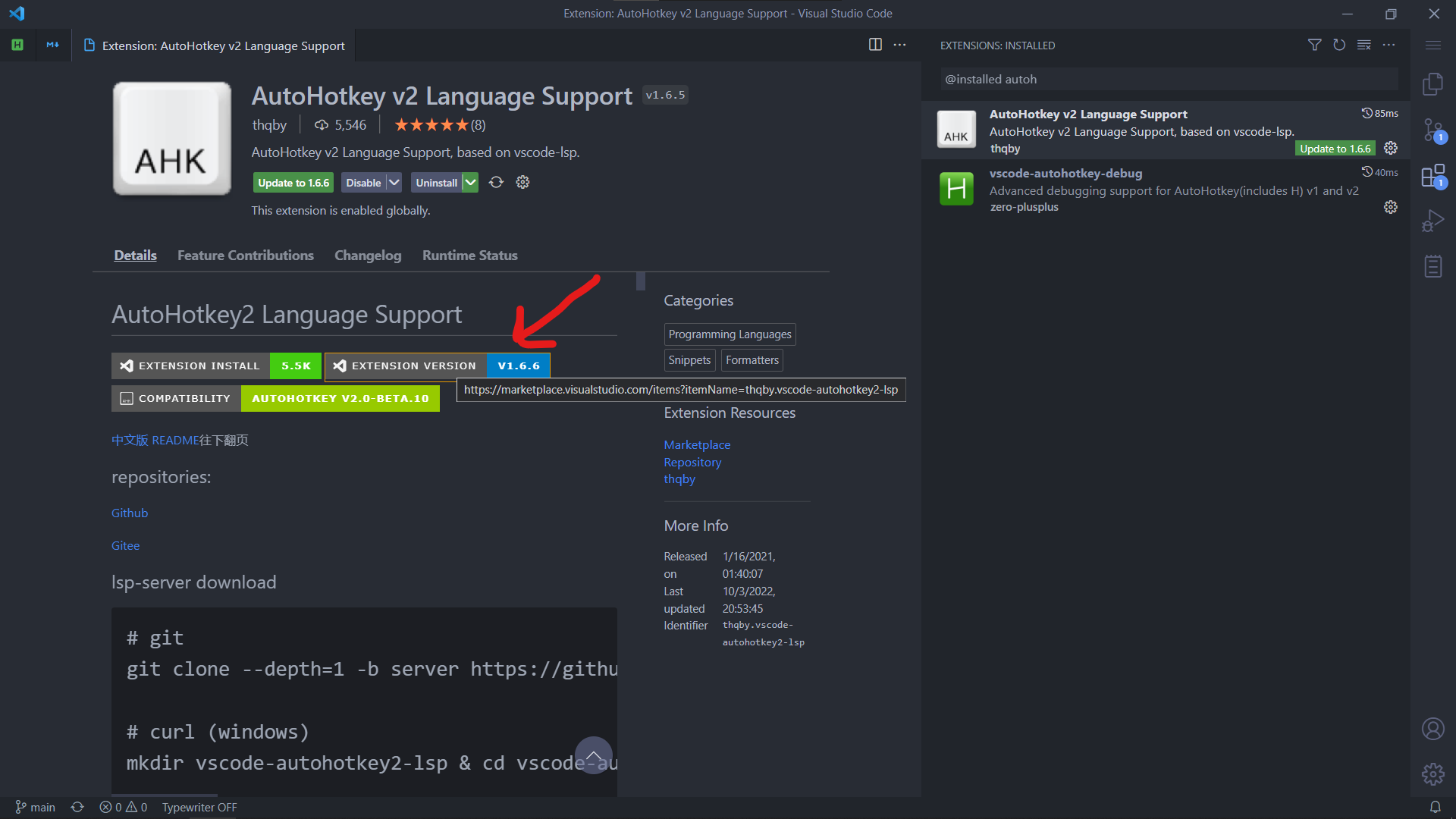Open the Github repository link
The width and height of the screenshot is (1456, 819).
click(129, 513)
